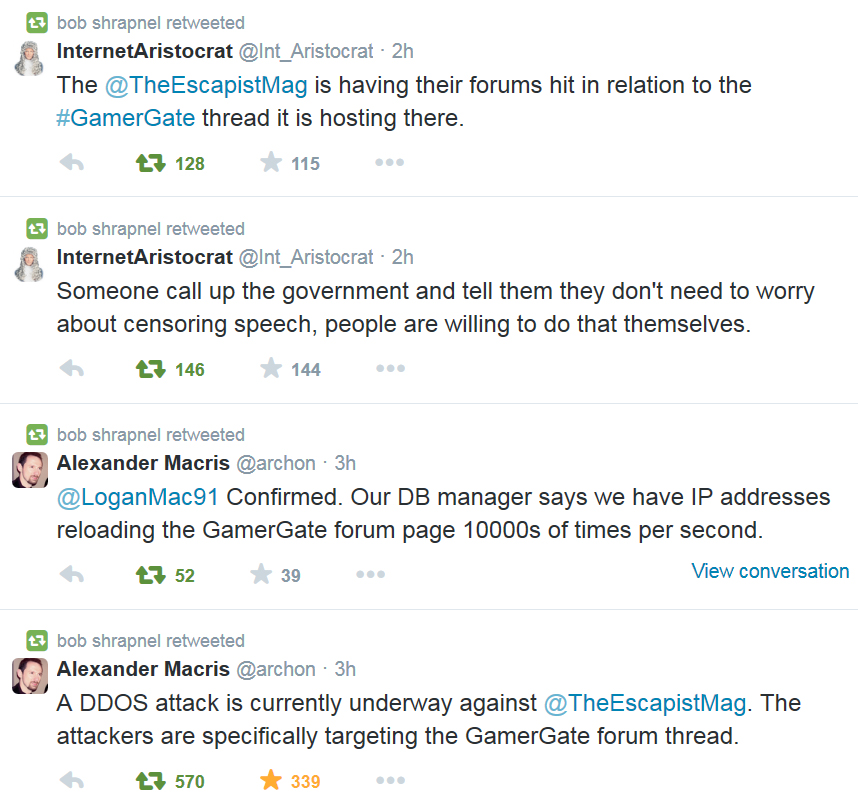This screenshot has height=803, width=858.
Task: Retweet the tweet with 52 retweets
Action: 151,575
